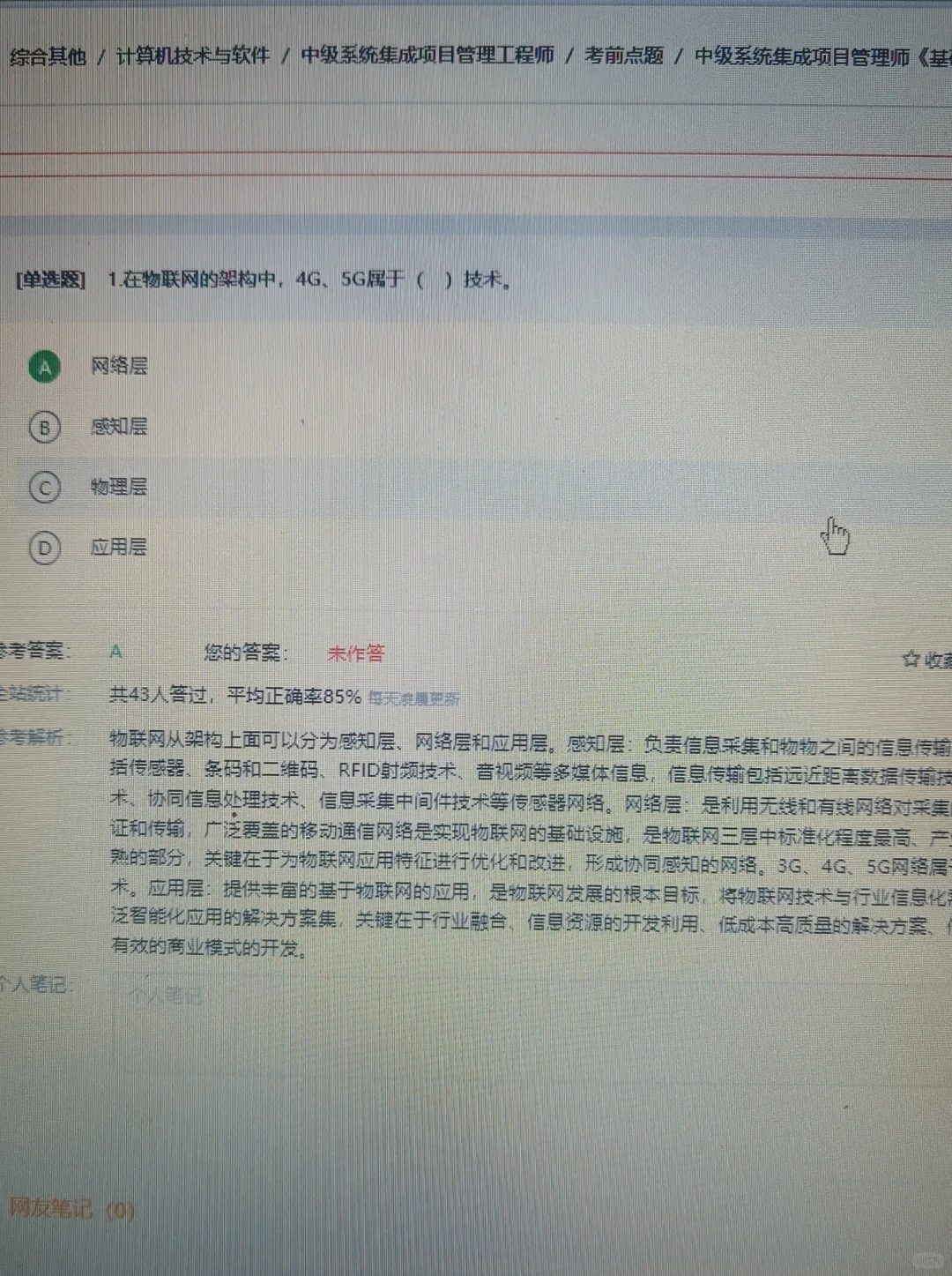Navigate to 中级系统集成项目管理工程师 section
This screenshot has width=952, height=1276.
[x=428, y=56]
